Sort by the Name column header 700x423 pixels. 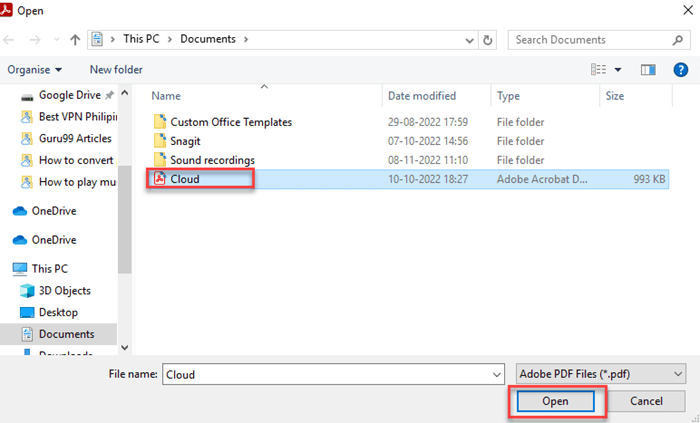point(166,96)
